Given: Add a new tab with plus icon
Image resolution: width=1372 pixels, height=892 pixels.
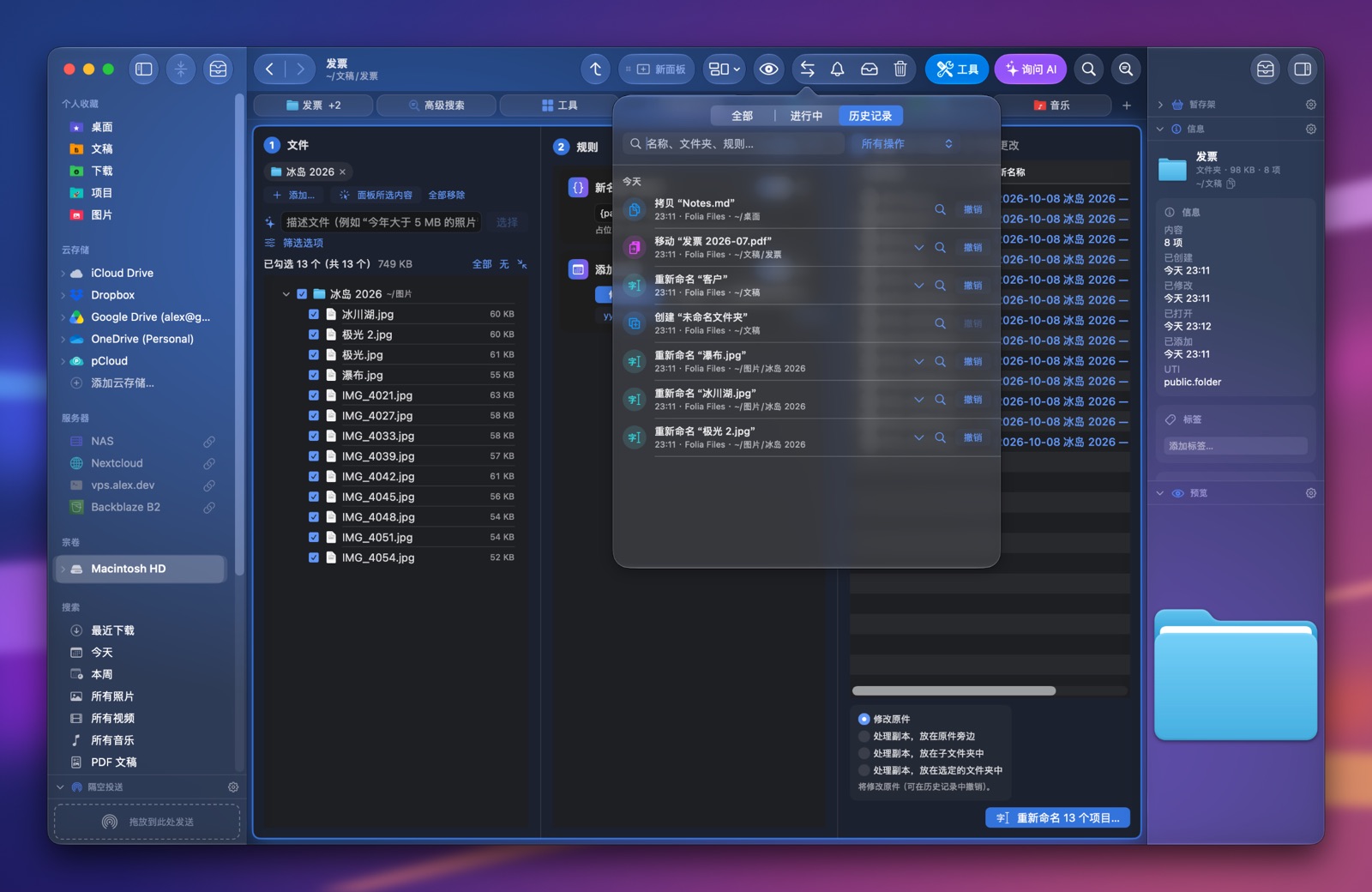Looking at the screenshot, I should [1127, 105].
